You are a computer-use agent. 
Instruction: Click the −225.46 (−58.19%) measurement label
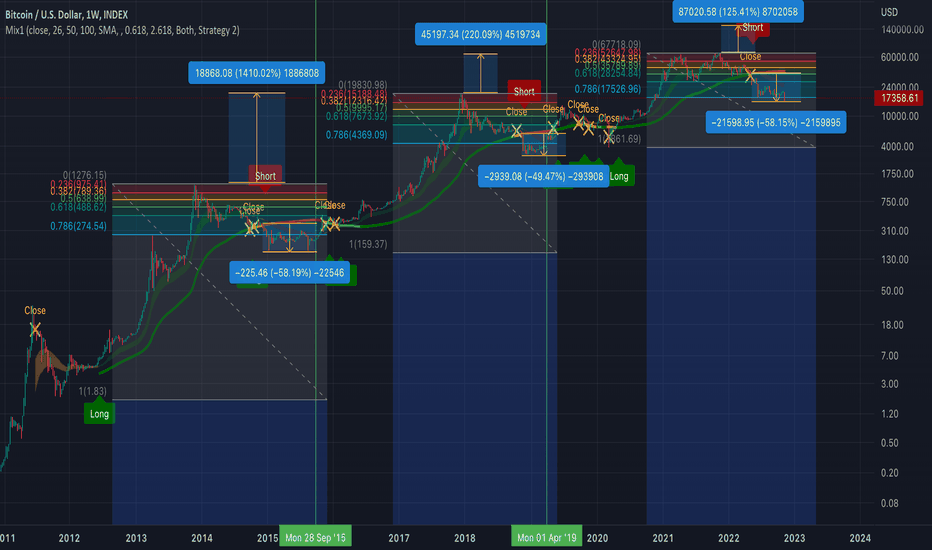click(289, 273)
